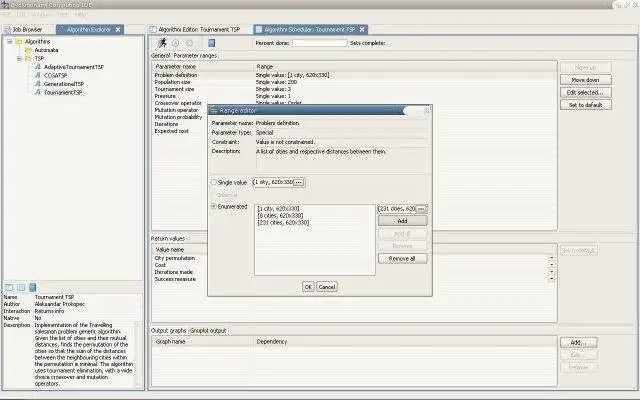Open the File menu
This screenshot has height=400, width=640.
pyautogui.click(x=7, y=14)
